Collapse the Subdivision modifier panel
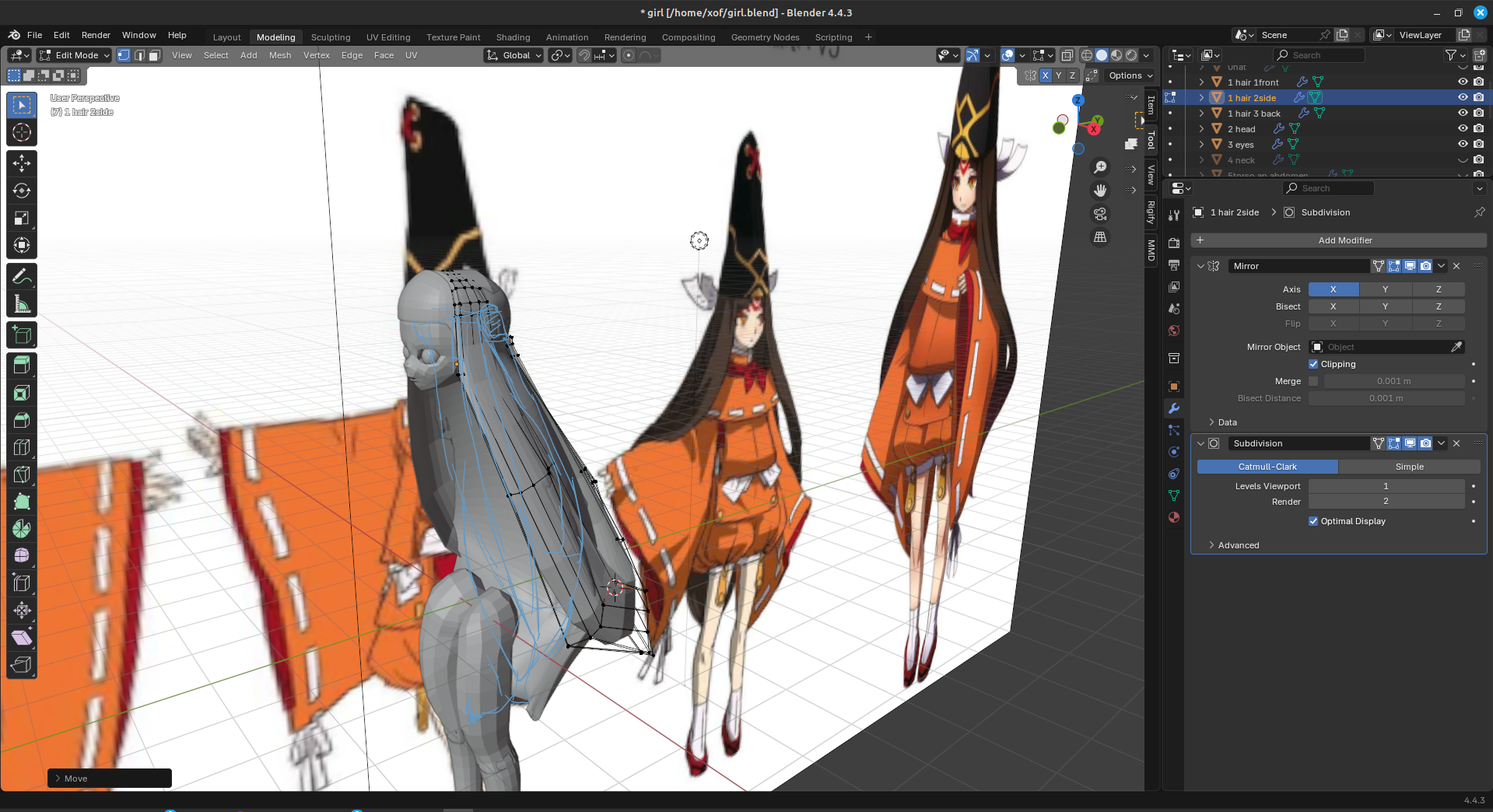This screenshot has width=1493, height=812. pyautogui.click(x=1200, y=443)
